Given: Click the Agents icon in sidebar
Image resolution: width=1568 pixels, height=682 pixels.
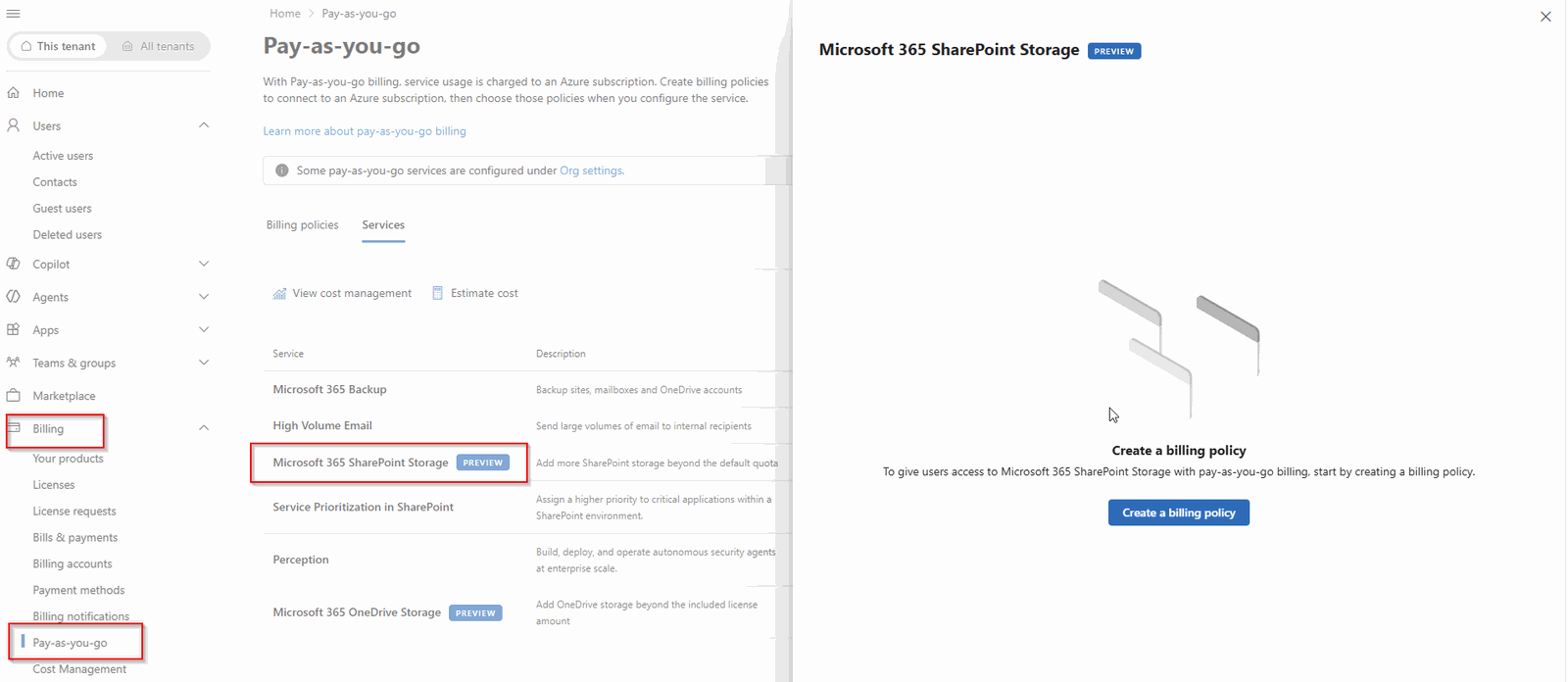Looking at the screenshot, I should tap(14, 297).
